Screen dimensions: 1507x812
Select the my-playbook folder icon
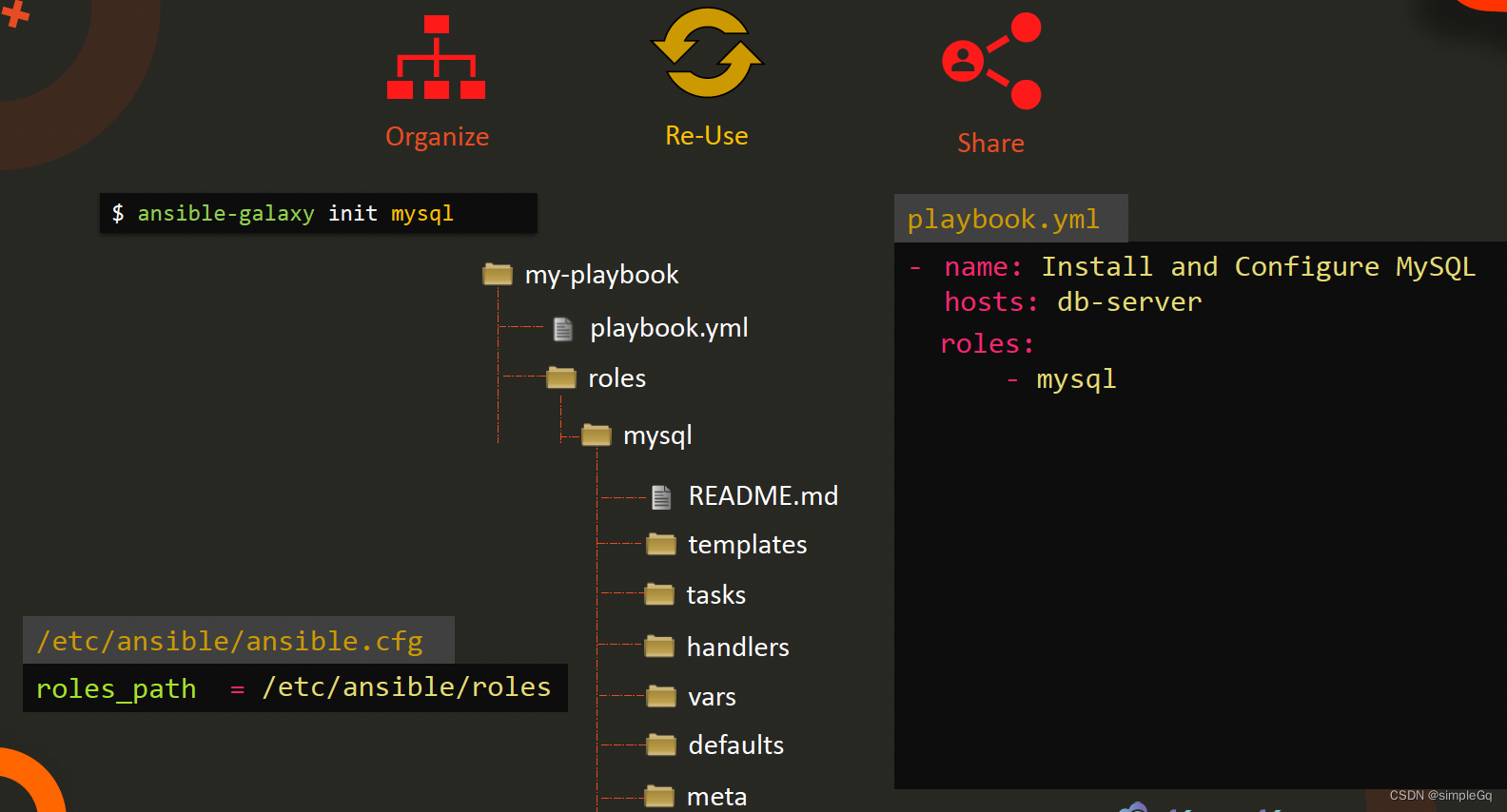pyautogui.click(x=498, y=274)
